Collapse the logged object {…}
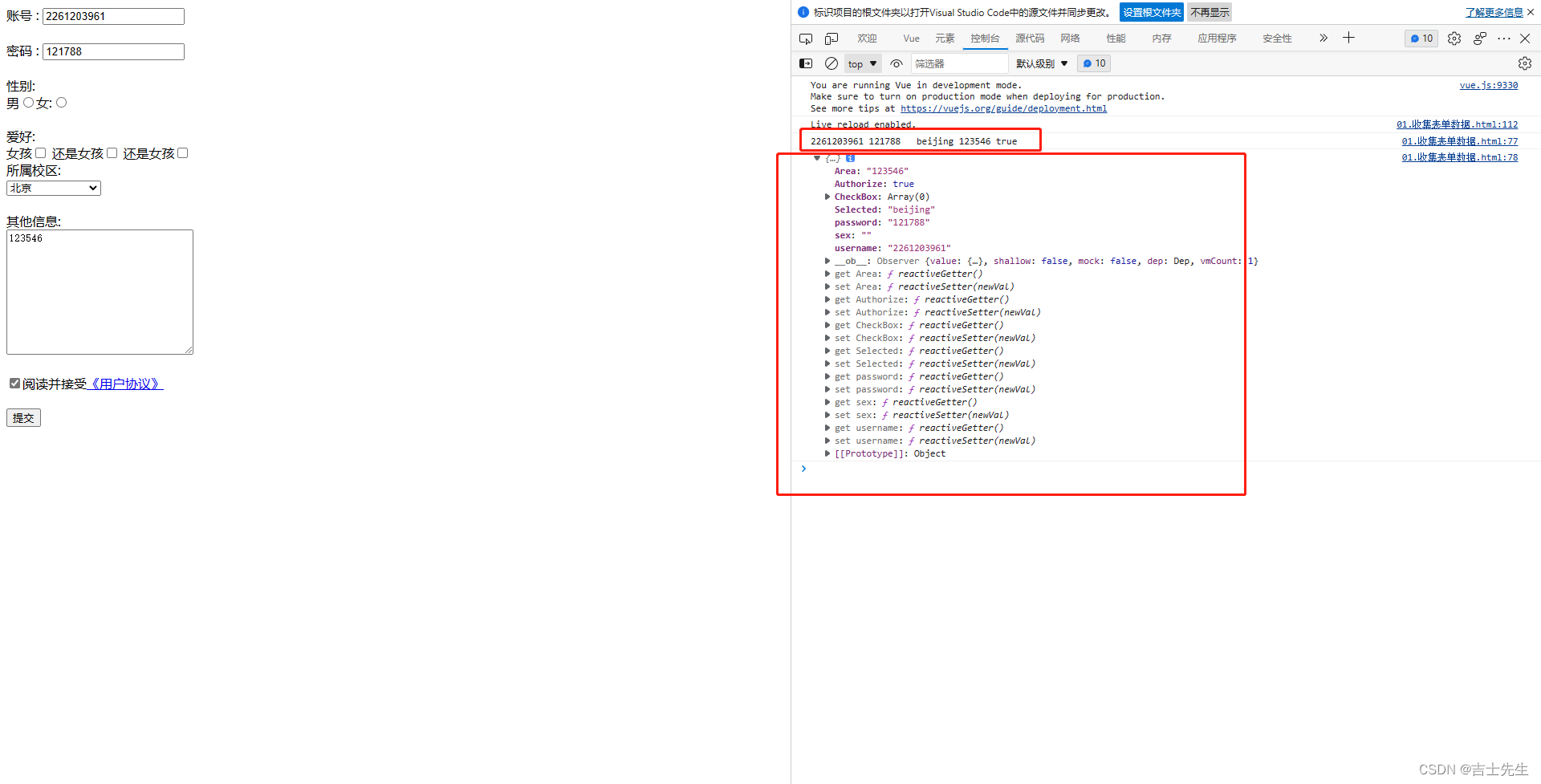Viewport: 1541px width, 784px height. coord(817,158)
